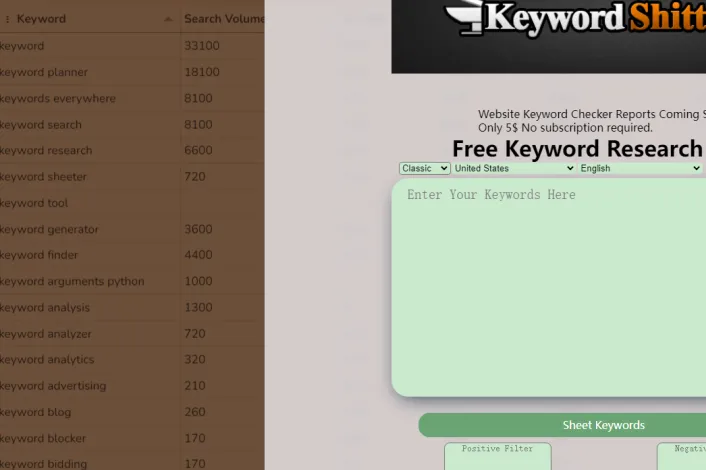The image size is (706, 470).
Task: Select the 'keyword blog' row
Action: tap(132, 412)
